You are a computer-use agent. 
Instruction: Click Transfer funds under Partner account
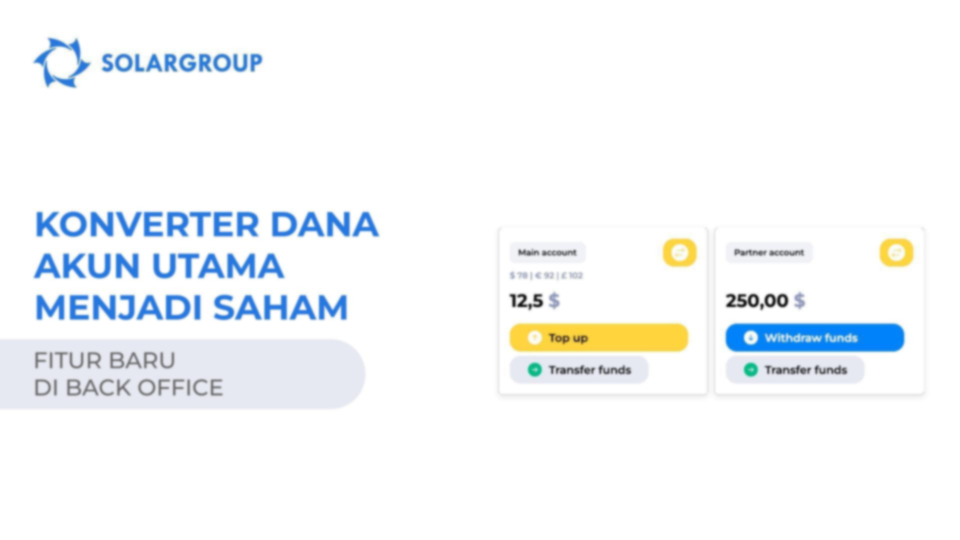click(x=795, y=370)
